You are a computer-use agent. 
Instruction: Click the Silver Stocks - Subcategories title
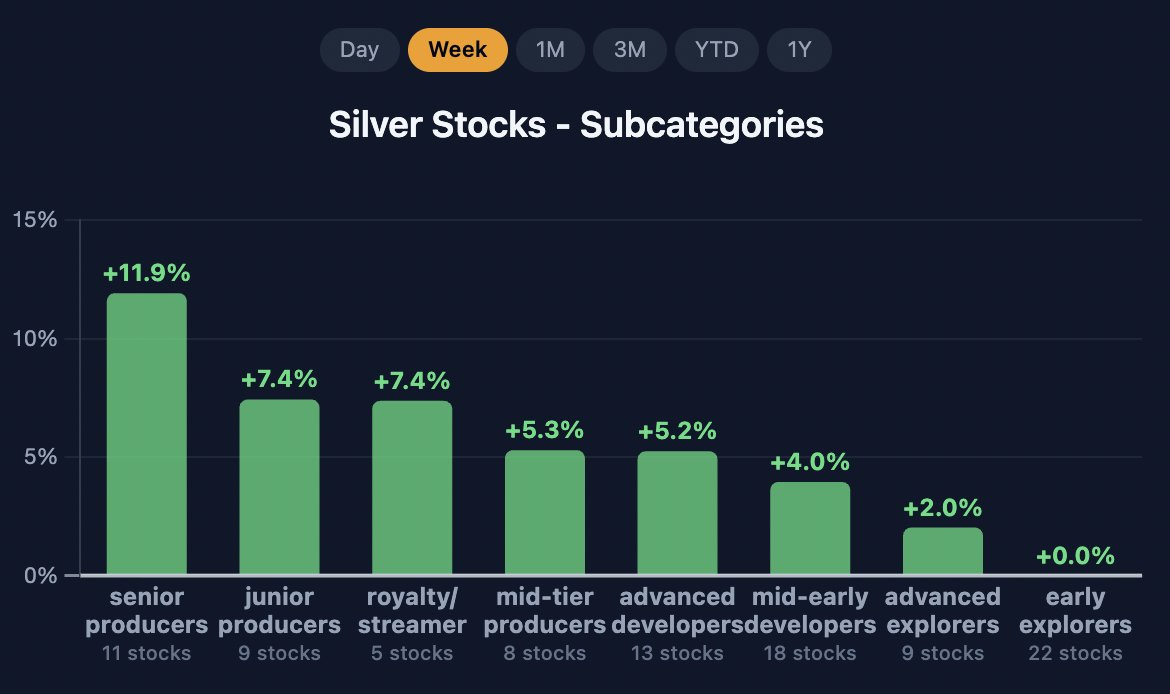tap(576, 125)
